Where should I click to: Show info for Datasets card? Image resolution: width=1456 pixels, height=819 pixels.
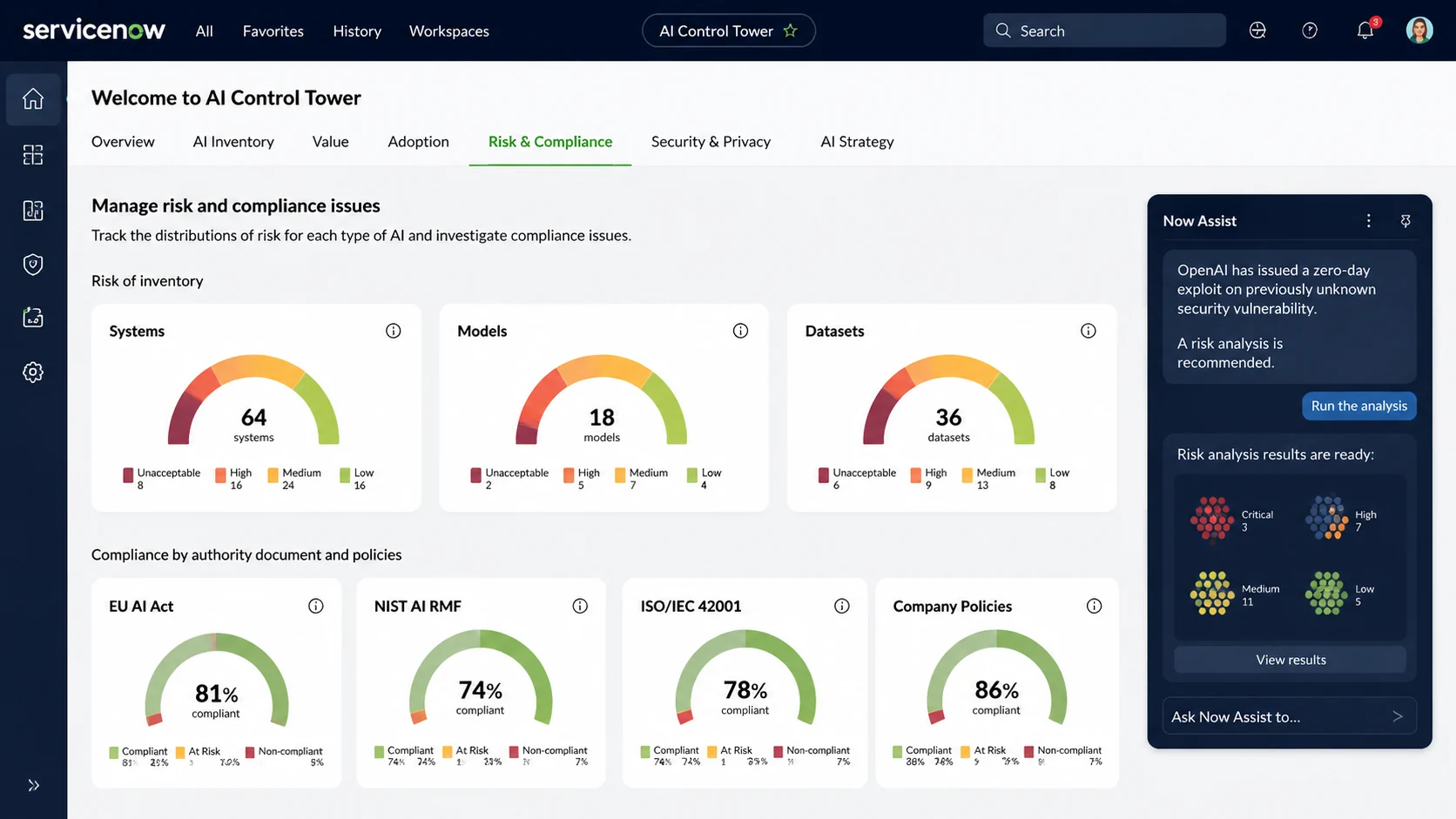pos(1089,331)
